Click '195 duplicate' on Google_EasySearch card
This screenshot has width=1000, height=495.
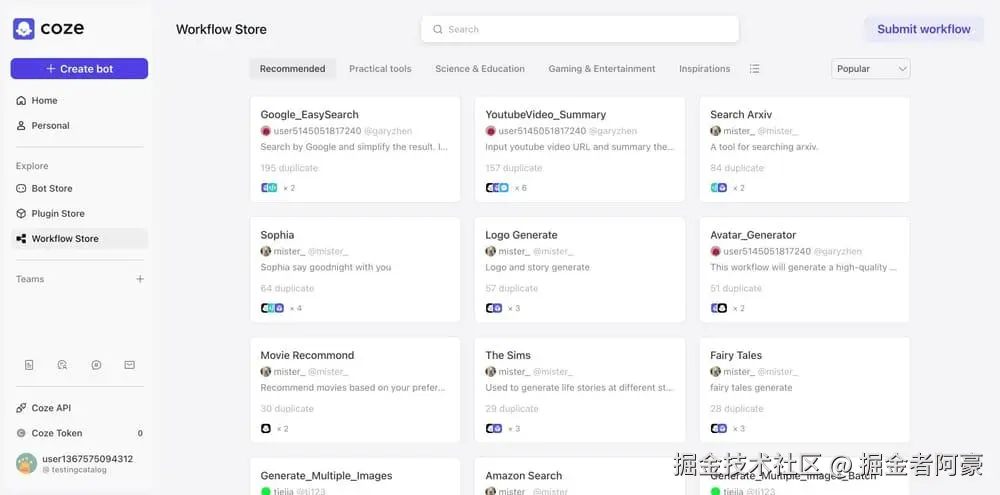click(289, 168)
